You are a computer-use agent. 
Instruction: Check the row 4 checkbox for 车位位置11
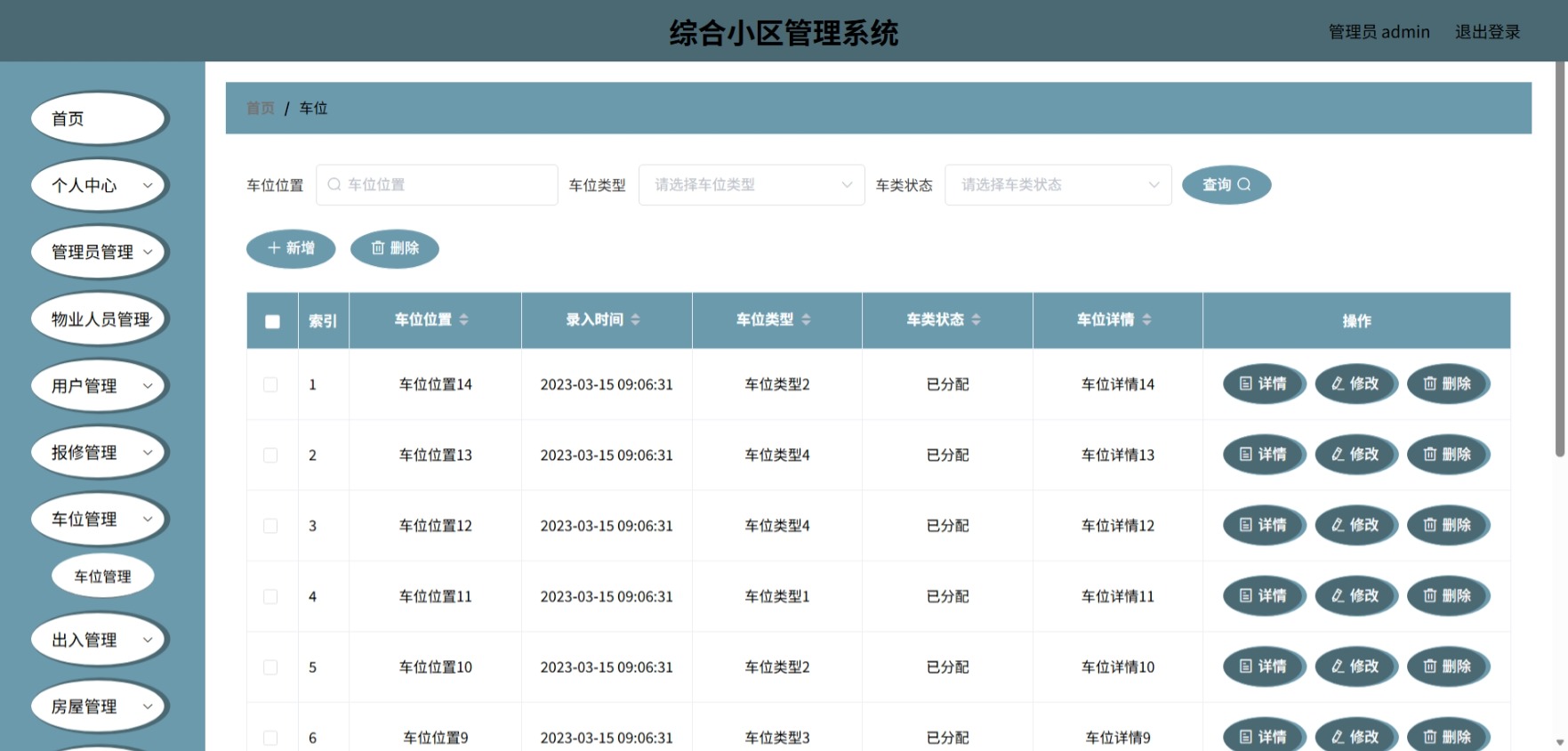270,596
